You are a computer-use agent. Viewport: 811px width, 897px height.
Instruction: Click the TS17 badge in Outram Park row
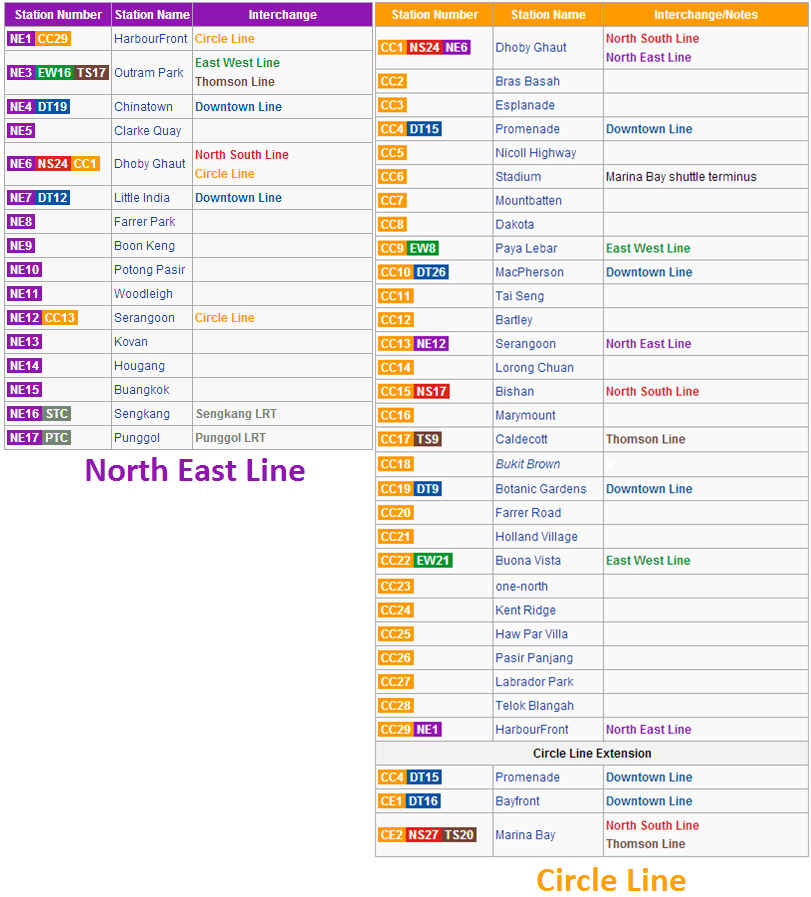point(92,73)
